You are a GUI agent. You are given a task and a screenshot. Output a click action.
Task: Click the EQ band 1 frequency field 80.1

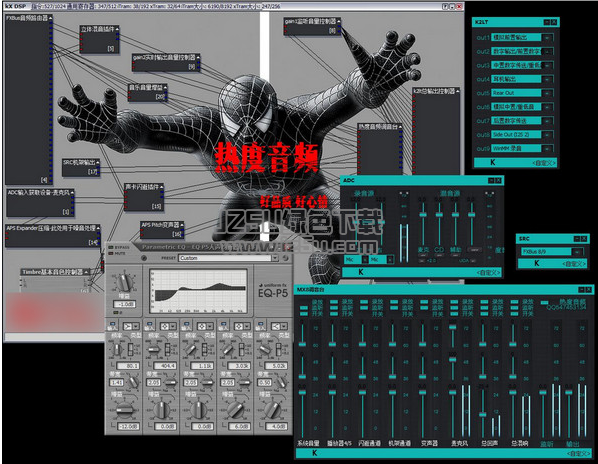[129, 366]
